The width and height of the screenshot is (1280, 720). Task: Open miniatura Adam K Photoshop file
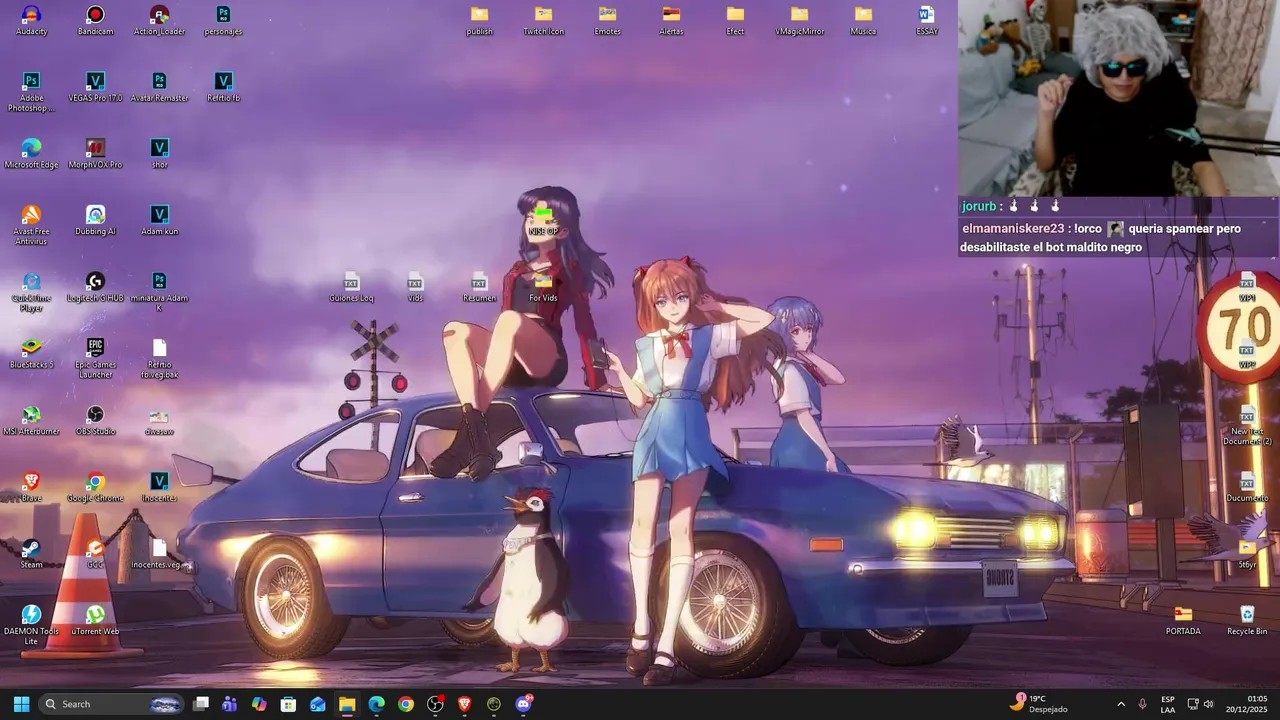[159, 292]
